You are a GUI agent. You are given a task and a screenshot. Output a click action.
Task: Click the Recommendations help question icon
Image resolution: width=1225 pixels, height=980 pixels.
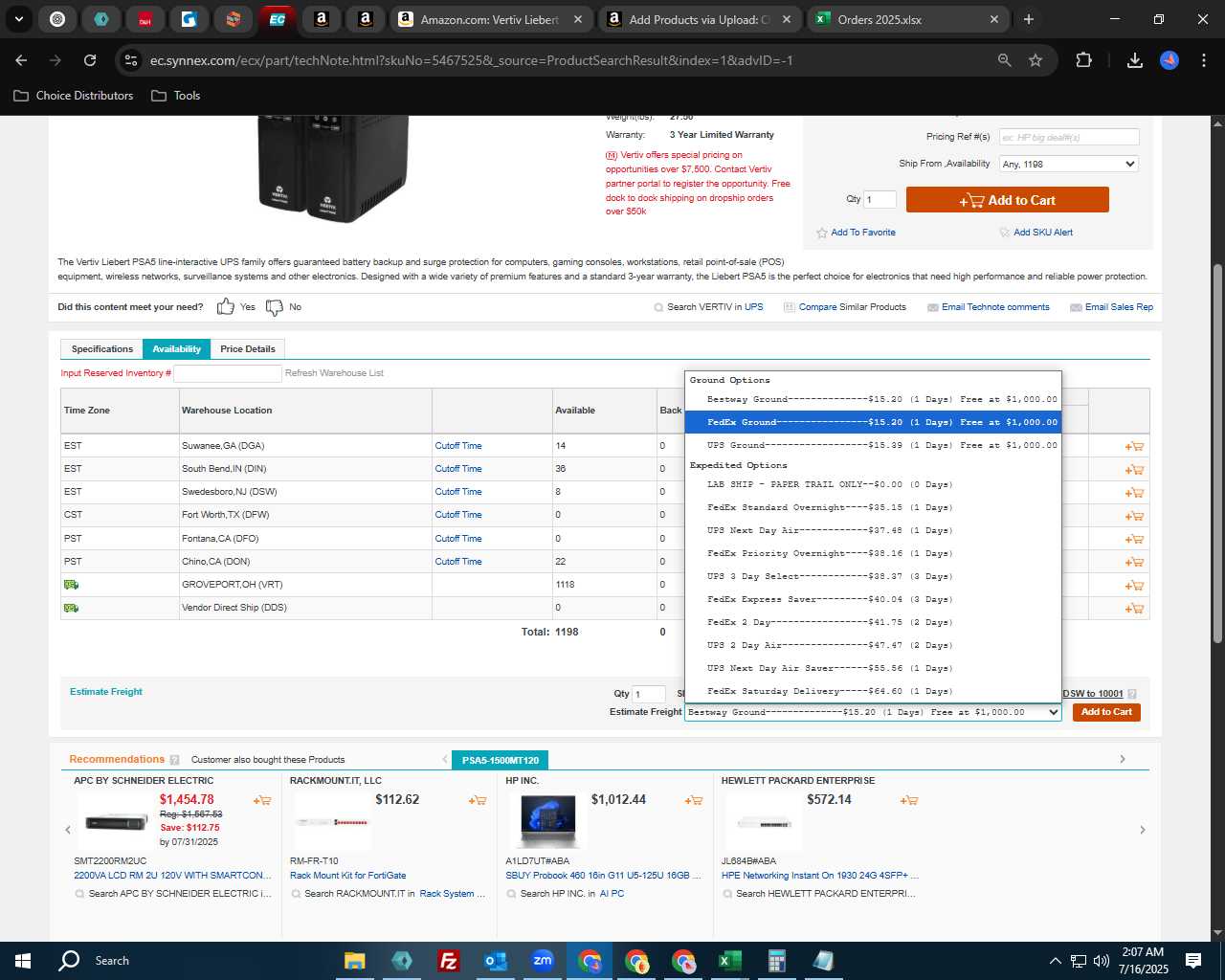coord(174,760)
